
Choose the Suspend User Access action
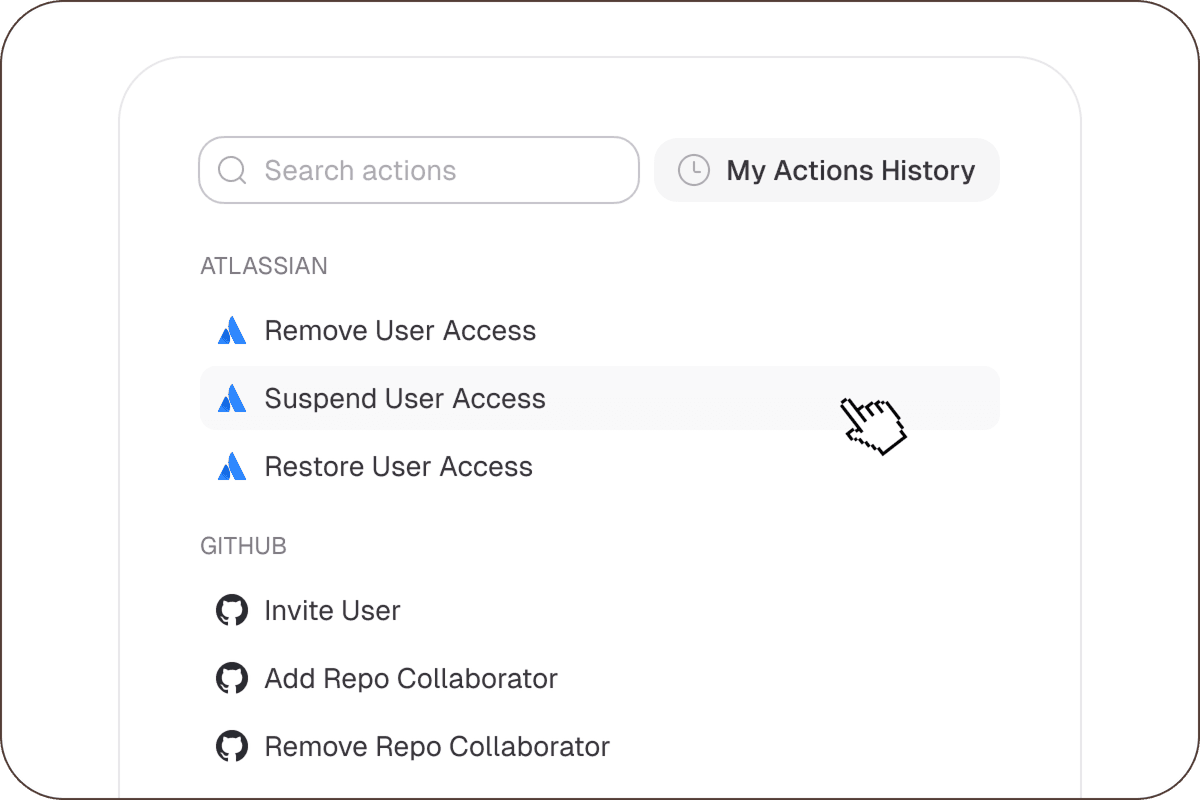405,399
